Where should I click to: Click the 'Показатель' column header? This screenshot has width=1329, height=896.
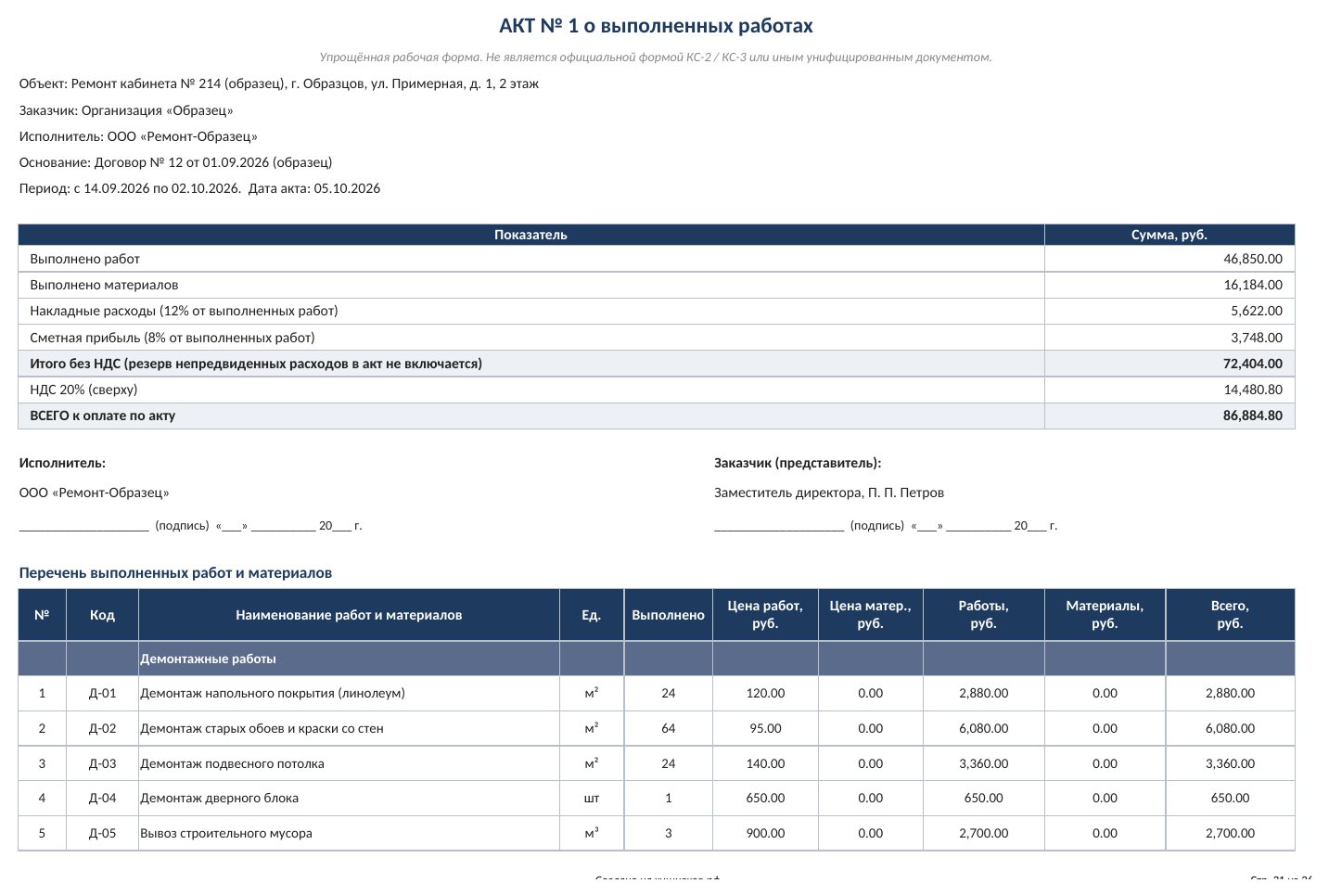pos(530,235)
